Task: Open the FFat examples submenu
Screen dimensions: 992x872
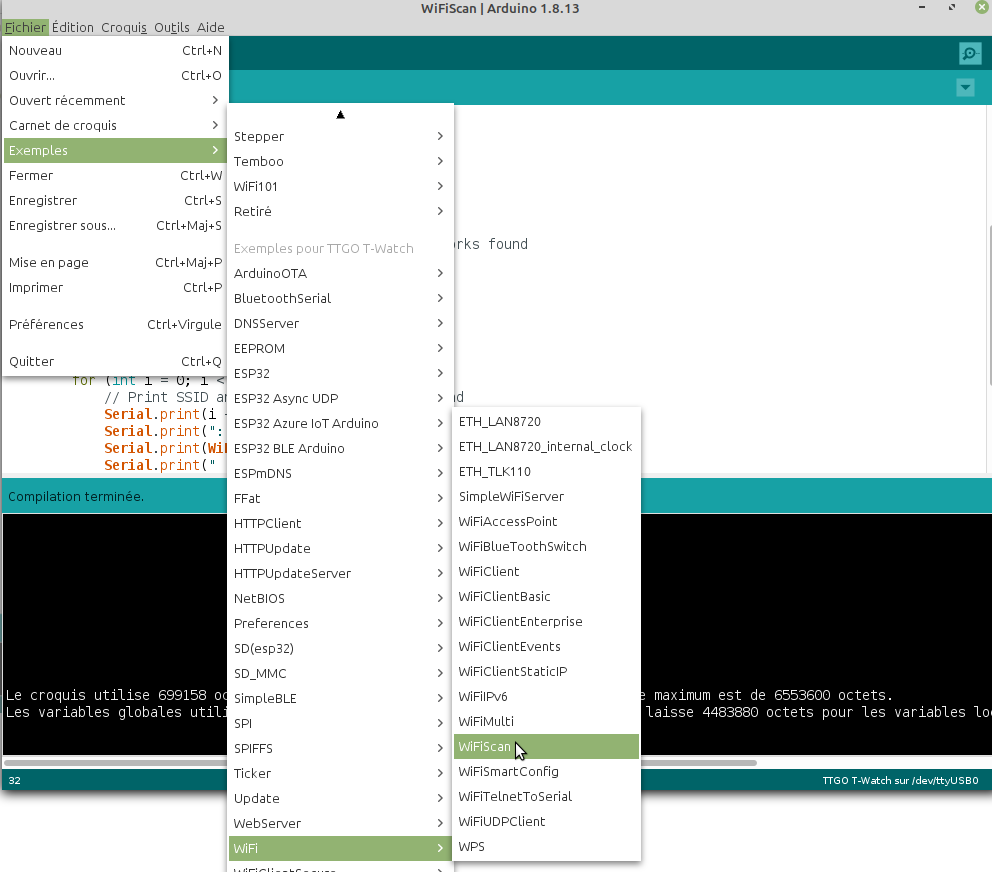Action: pos(340,498)
